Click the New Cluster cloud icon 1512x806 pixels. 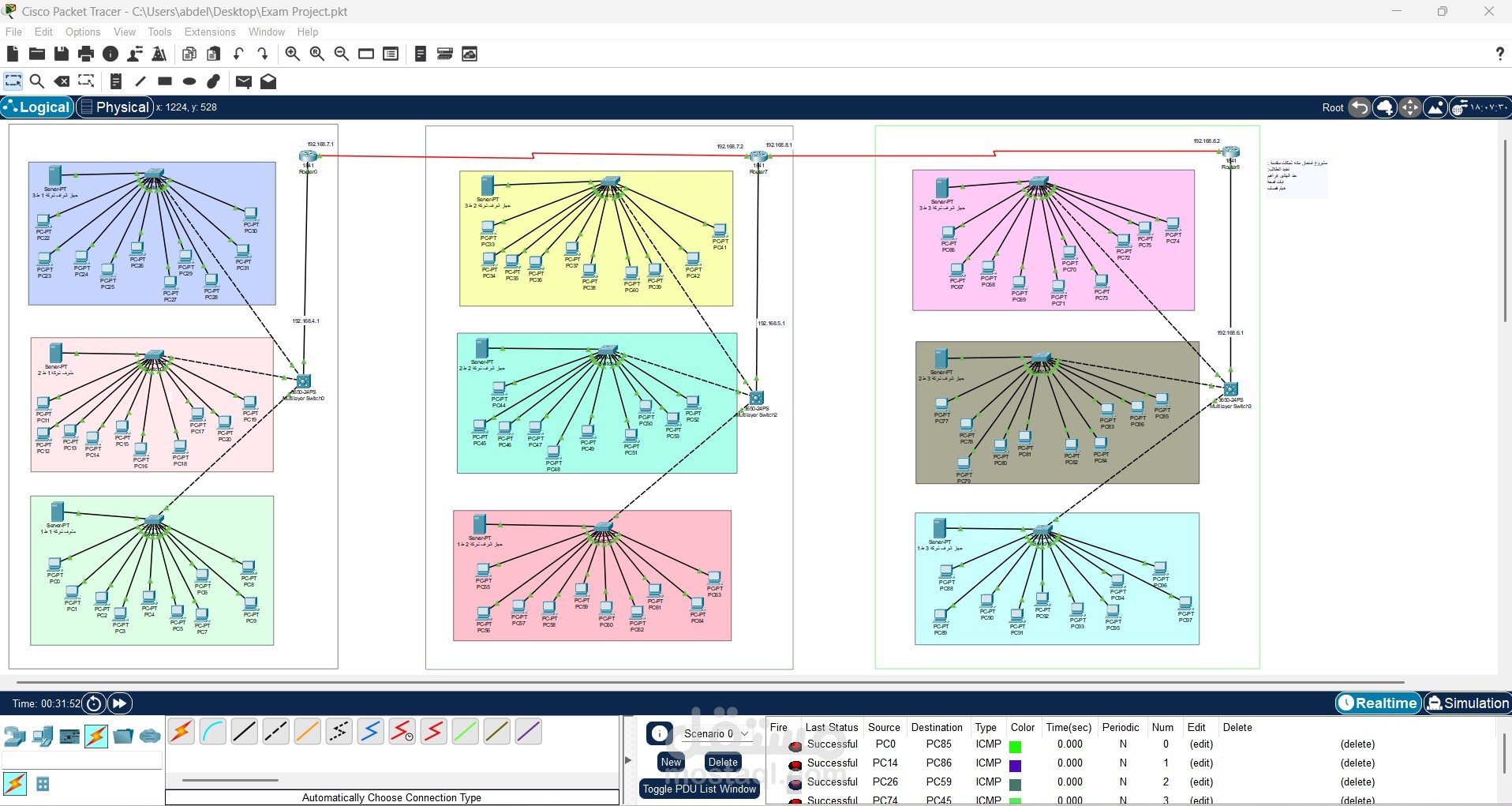(x=1385, y=107)
